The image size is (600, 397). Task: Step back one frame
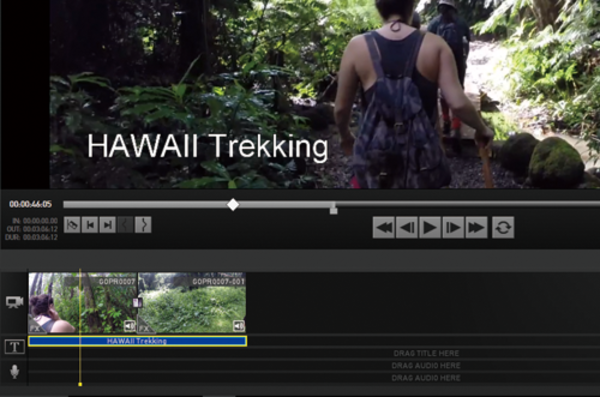[x=407, y=227]
